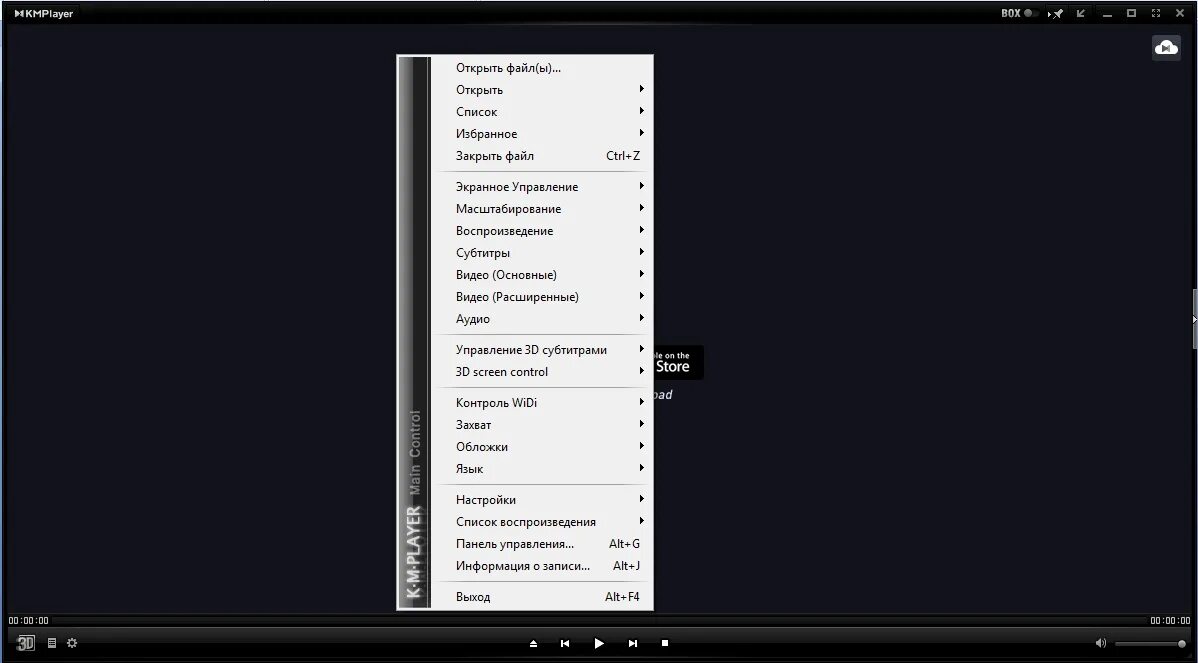
Task: Expand 'Воспроизведение' submenu
Action: [x=542, y=231]
